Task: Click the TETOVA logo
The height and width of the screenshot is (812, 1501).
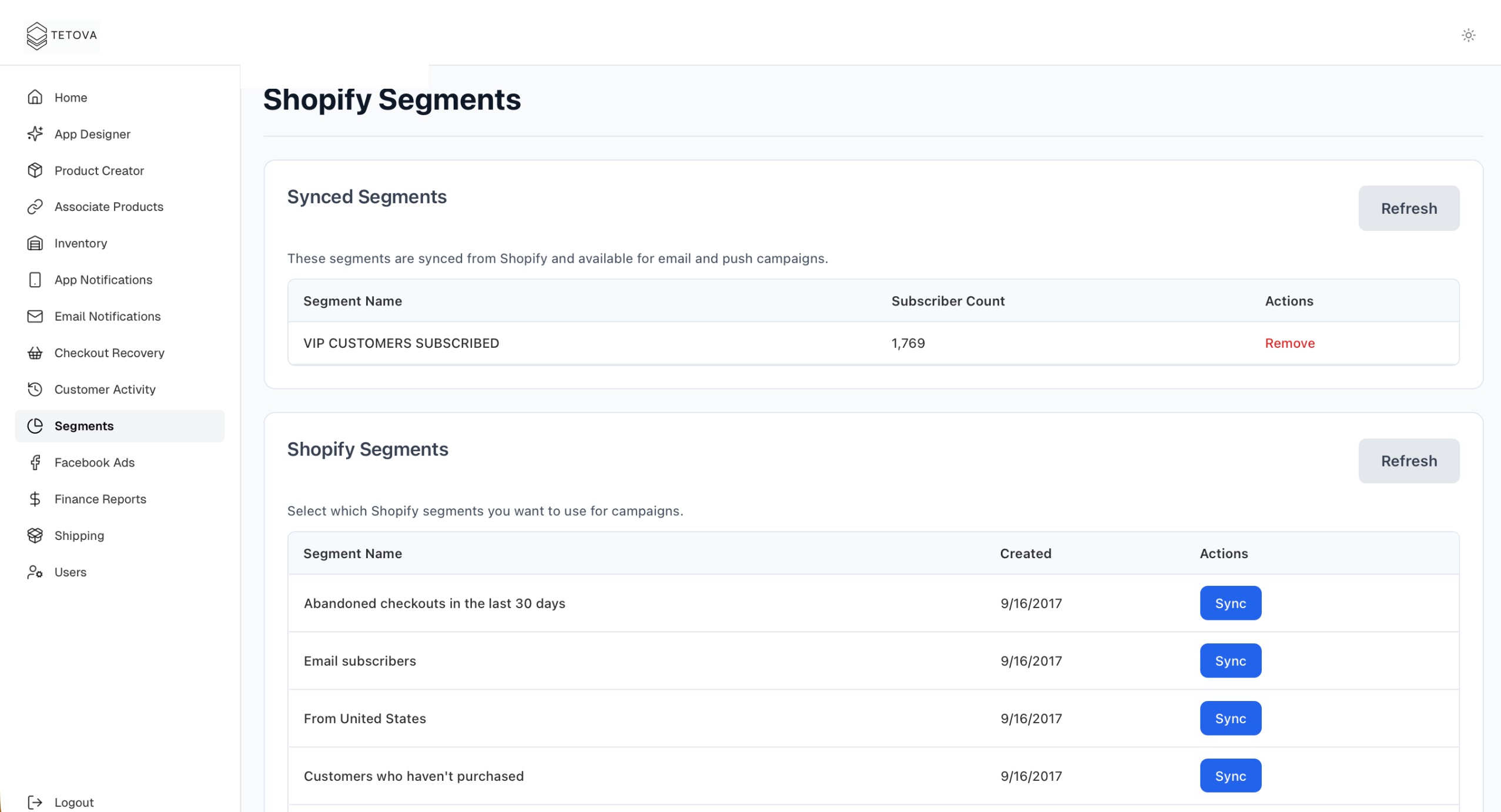Action: (x=62, y=35)
